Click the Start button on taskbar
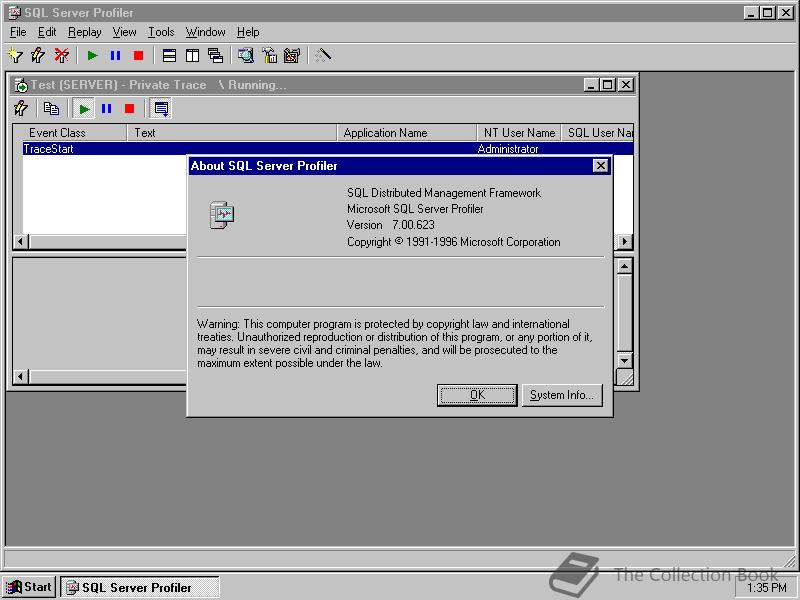Image resolution: width=800 pixels, height=600 pixels. click(29, 587)
